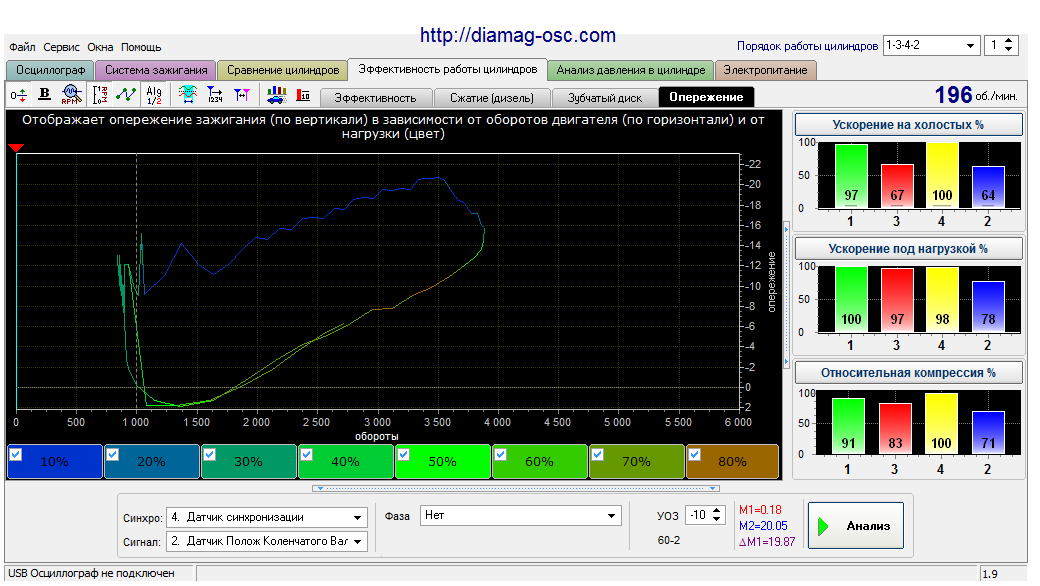Open the Эффективность sub-tab
1040x586 pixels.
click(x=375, y=97)
